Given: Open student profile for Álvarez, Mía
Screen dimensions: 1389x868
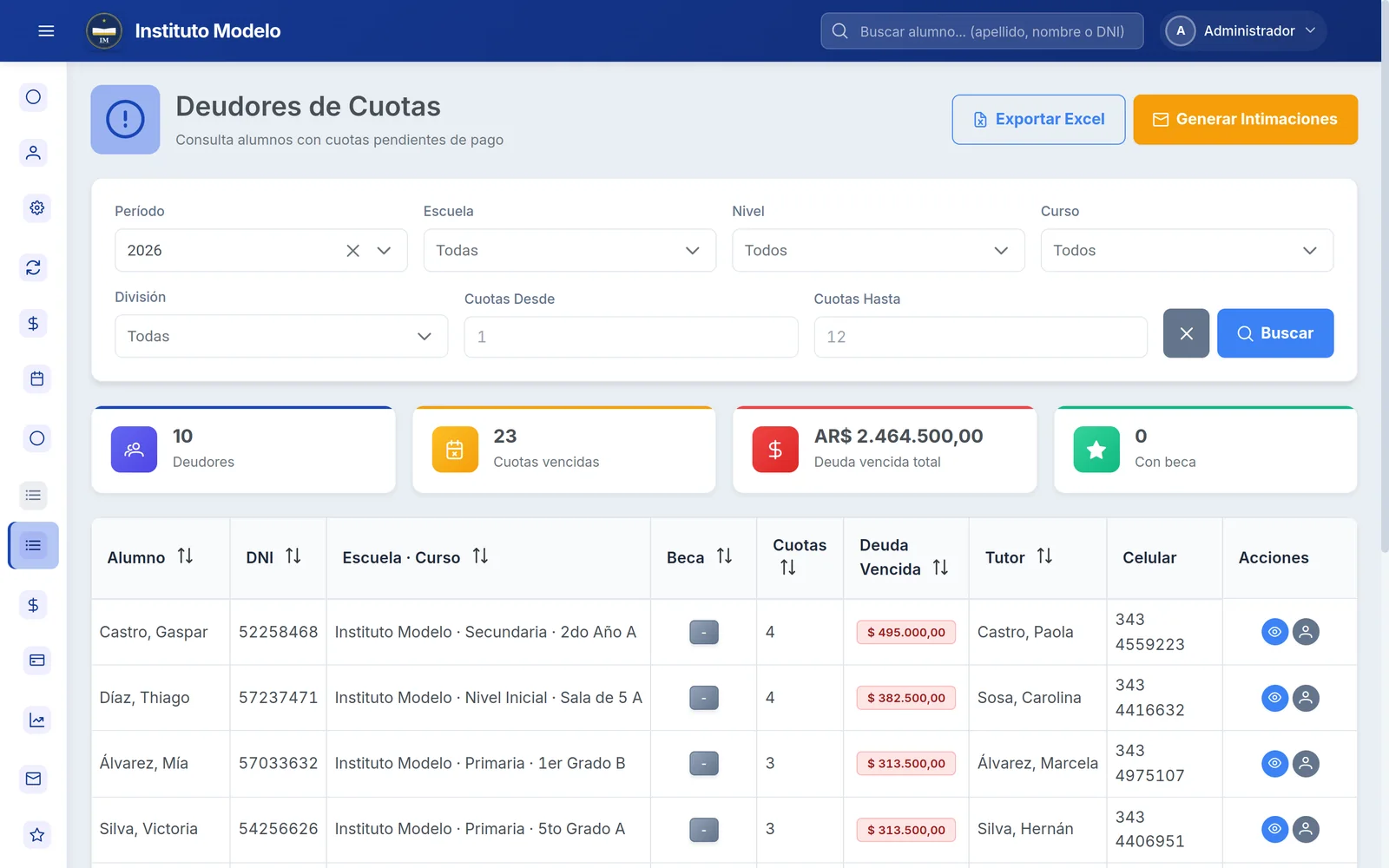Looking at the screenshot, I should (1306, 764).
